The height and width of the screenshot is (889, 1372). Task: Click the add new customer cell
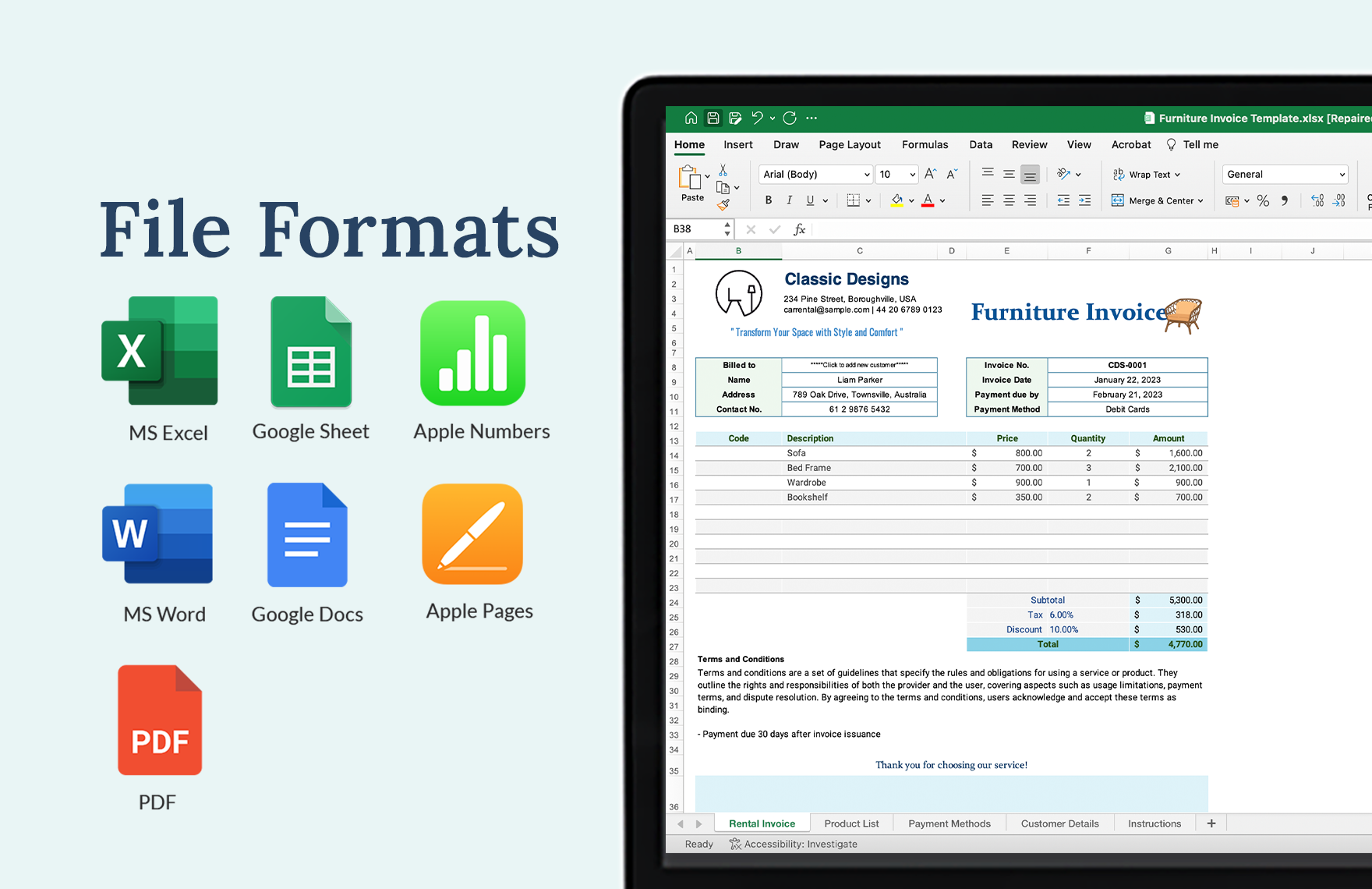point(859,365)
